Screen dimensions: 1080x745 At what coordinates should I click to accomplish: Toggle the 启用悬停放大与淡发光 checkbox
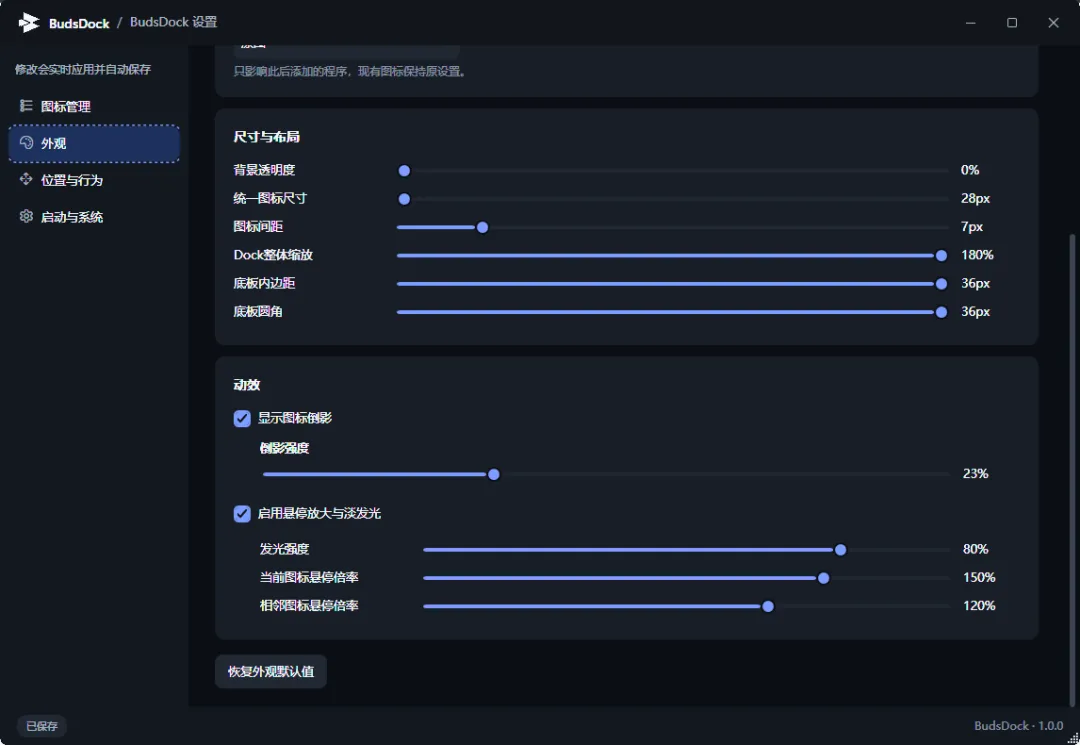242,514
